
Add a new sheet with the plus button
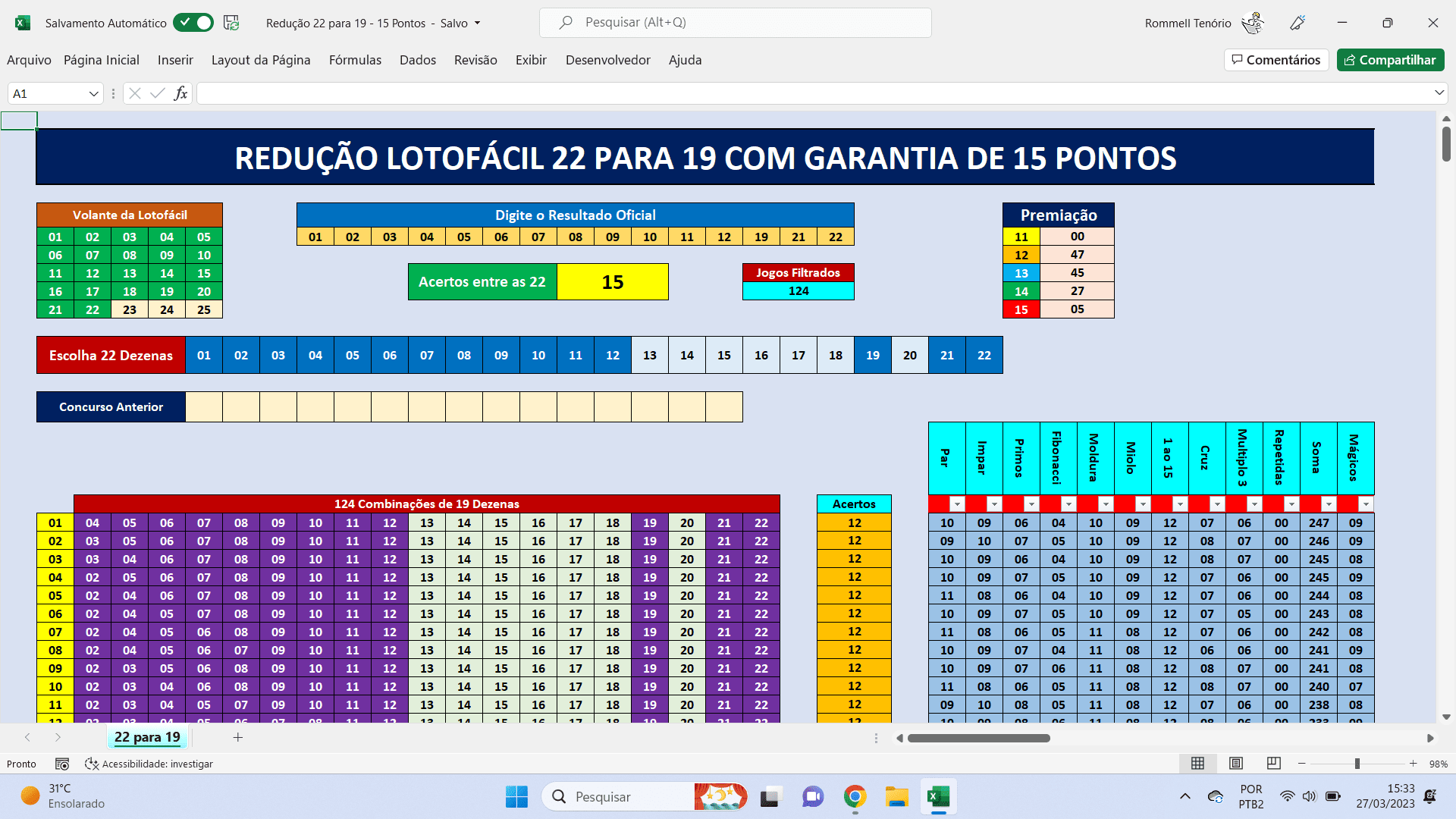point(237,737)
